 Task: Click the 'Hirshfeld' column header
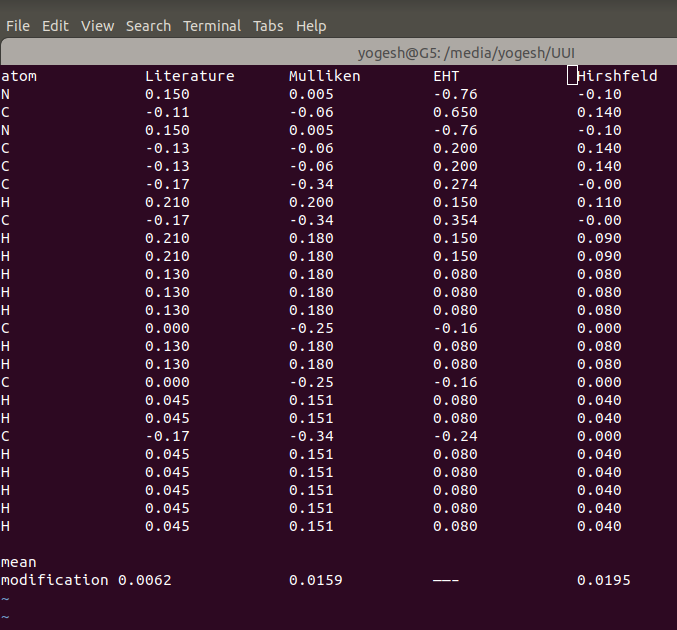[617, 76]
